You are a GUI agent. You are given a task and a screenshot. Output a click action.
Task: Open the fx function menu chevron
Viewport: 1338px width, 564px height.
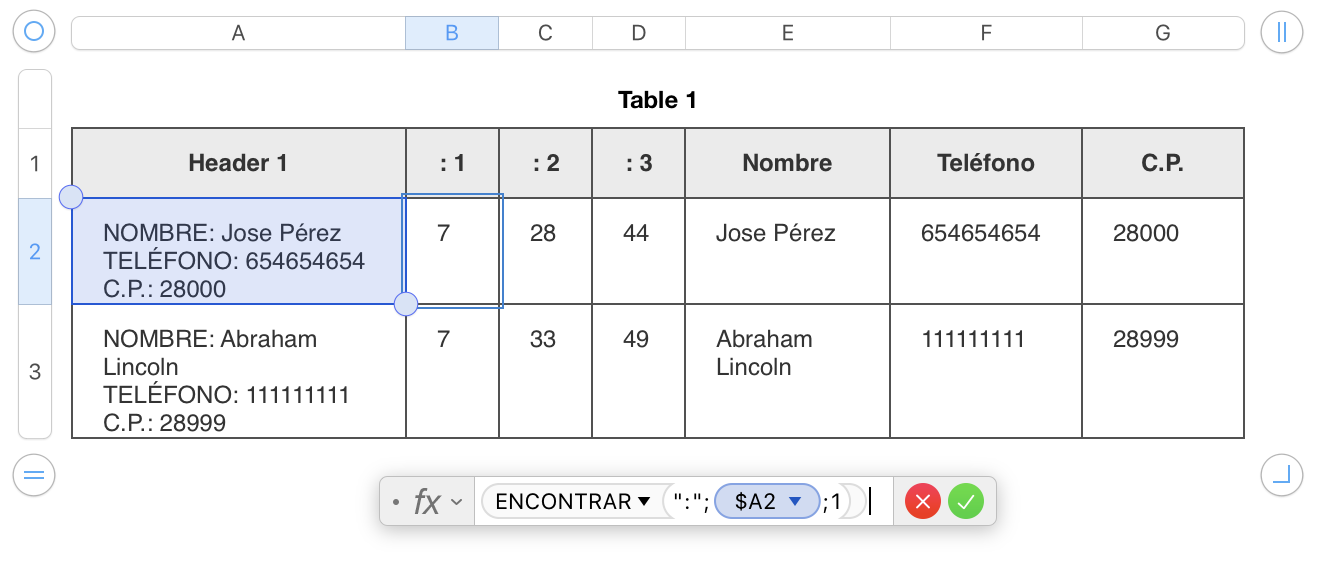457,502
